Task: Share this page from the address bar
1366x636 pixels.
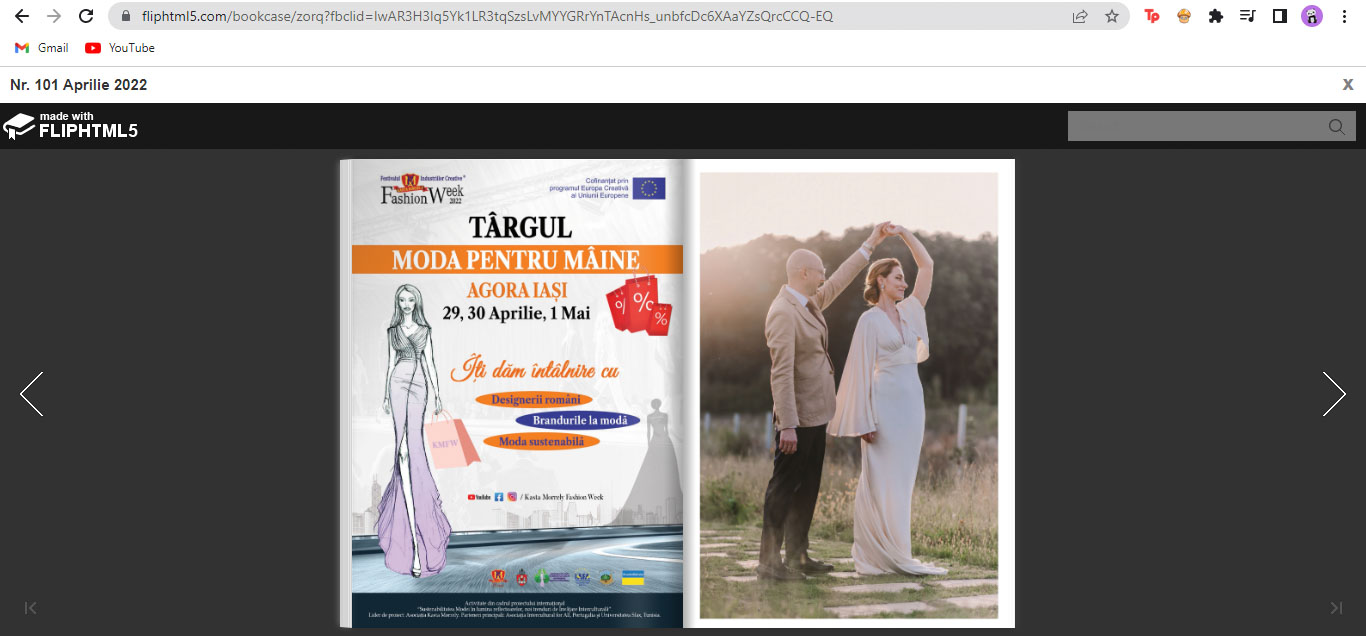Action: click(1080, 16)
